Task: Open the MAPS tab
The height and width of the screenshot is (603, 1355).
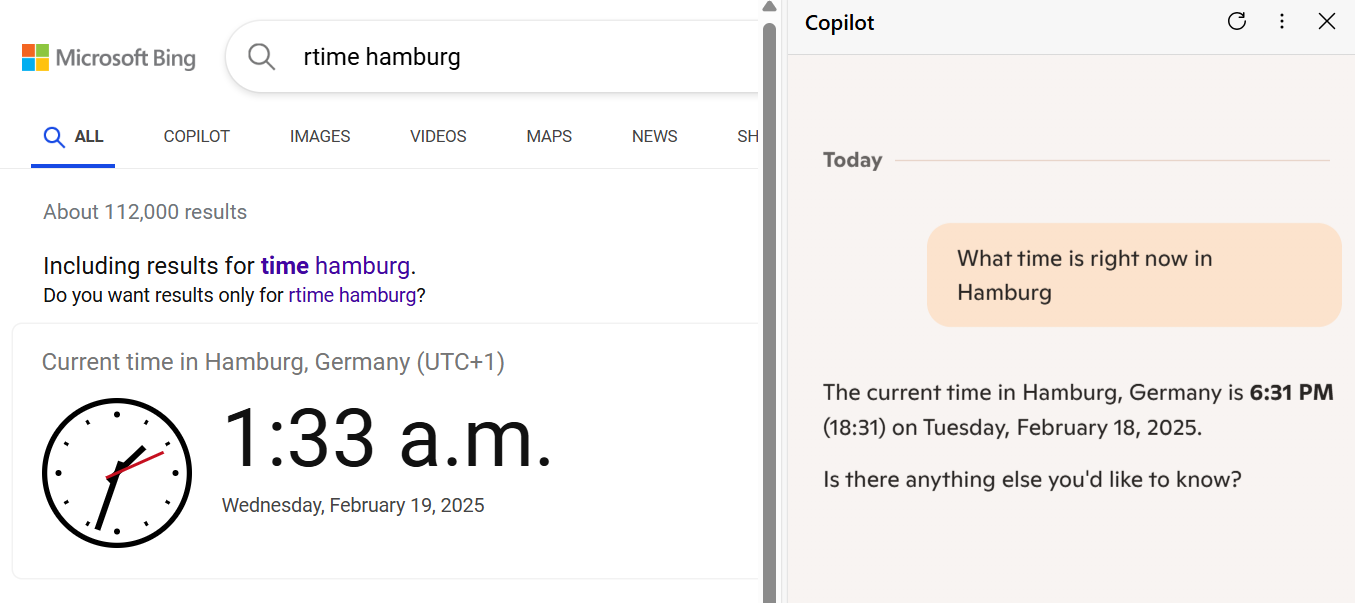Action: pyautogui.click(x=549, y=137)
